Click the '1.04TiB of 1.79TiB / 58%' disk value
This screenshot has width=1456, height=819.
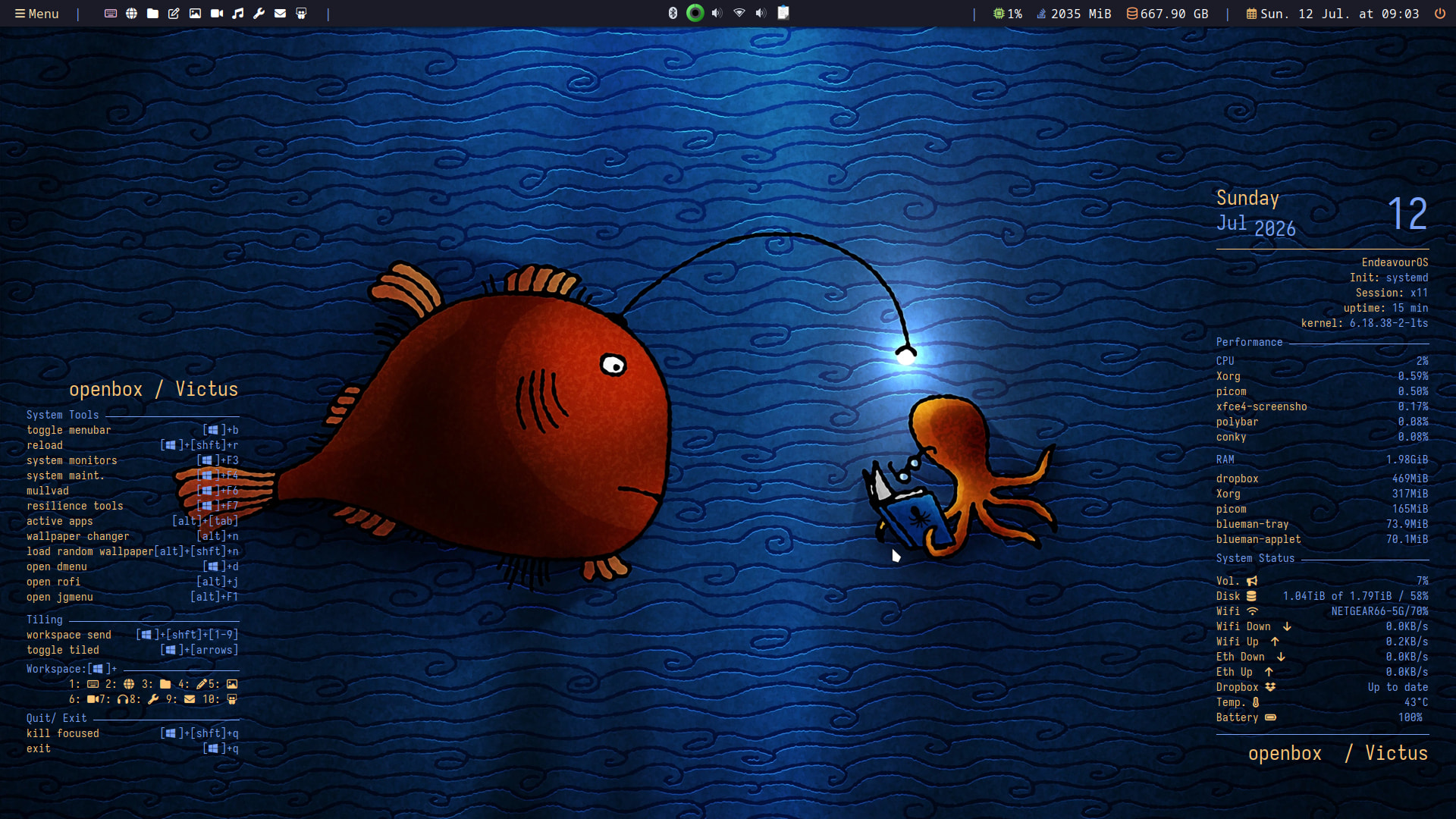pyautogui.click(x=1356, y=596)
